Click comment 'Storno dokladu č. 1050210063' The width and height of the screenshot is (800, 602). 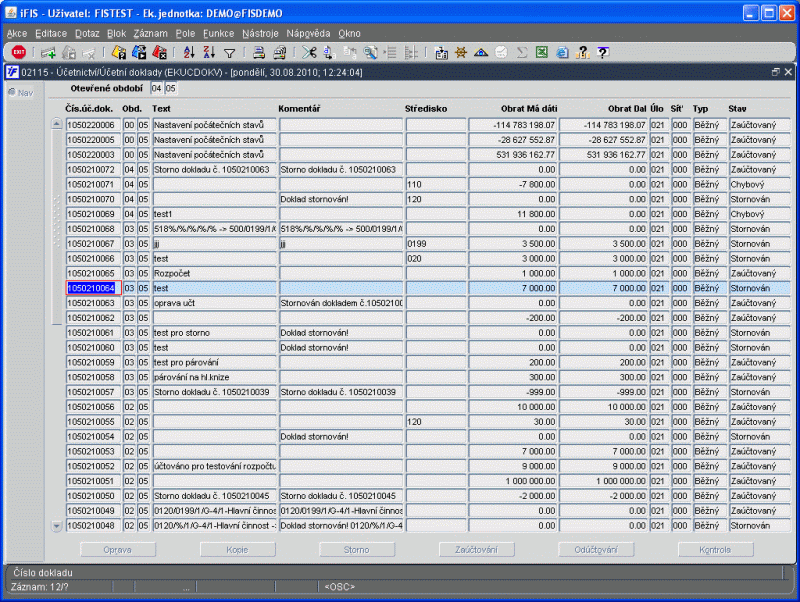coord(341,169)
